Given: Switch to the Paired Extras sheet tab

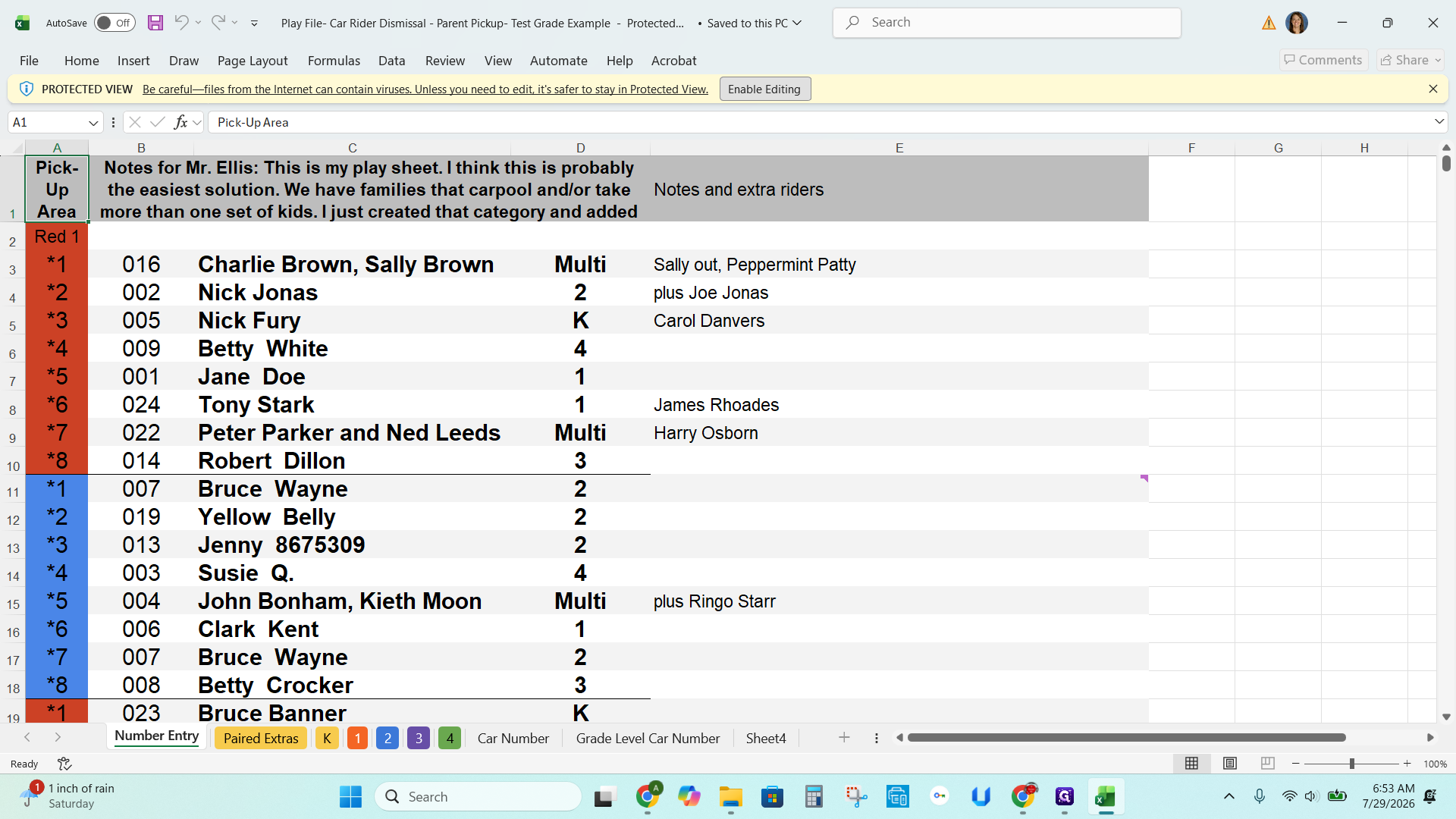Looking at the screenshot, I should pos(261,738).
